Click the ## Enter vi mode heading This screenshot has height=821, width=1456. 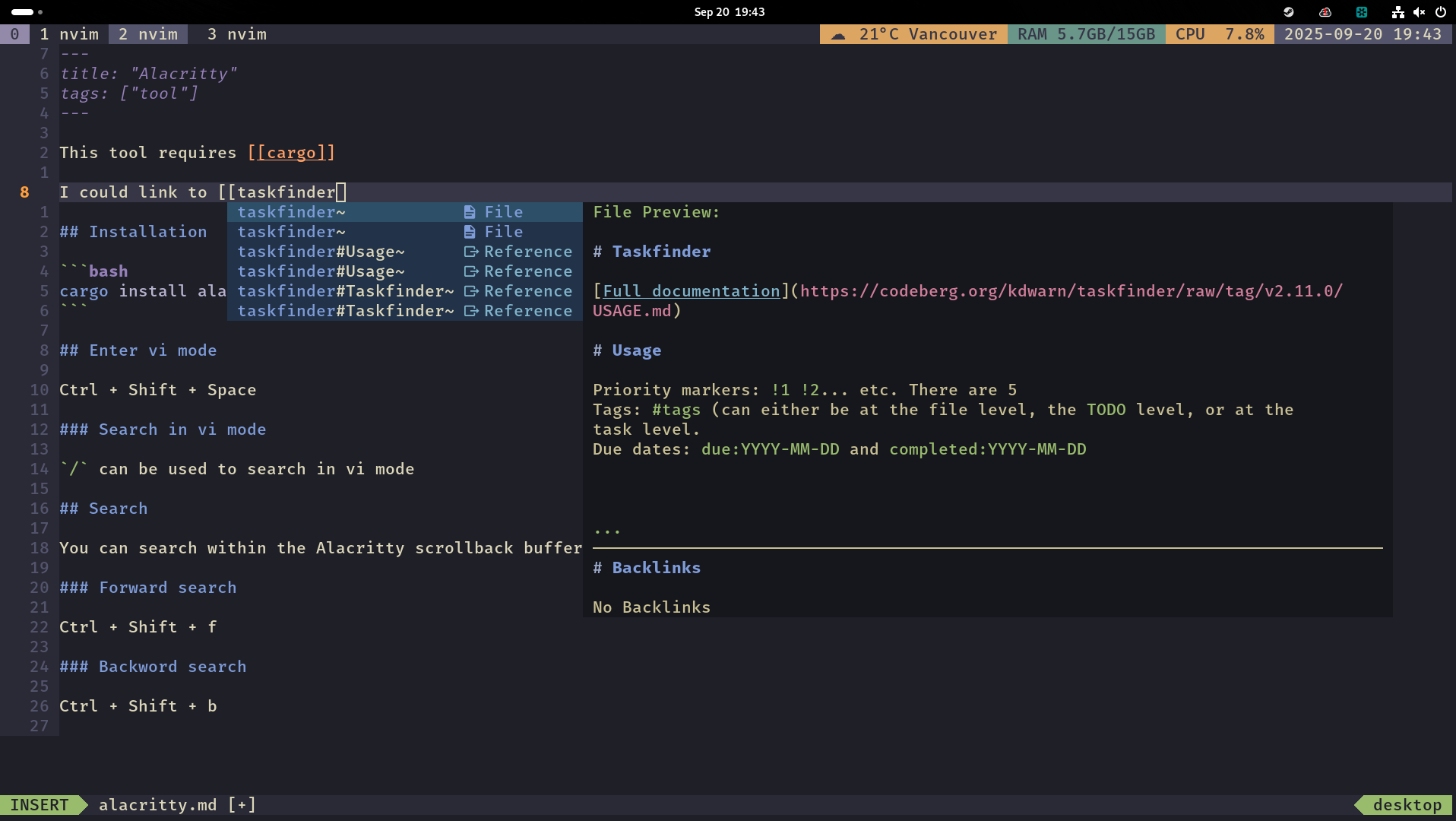(138, 350)
